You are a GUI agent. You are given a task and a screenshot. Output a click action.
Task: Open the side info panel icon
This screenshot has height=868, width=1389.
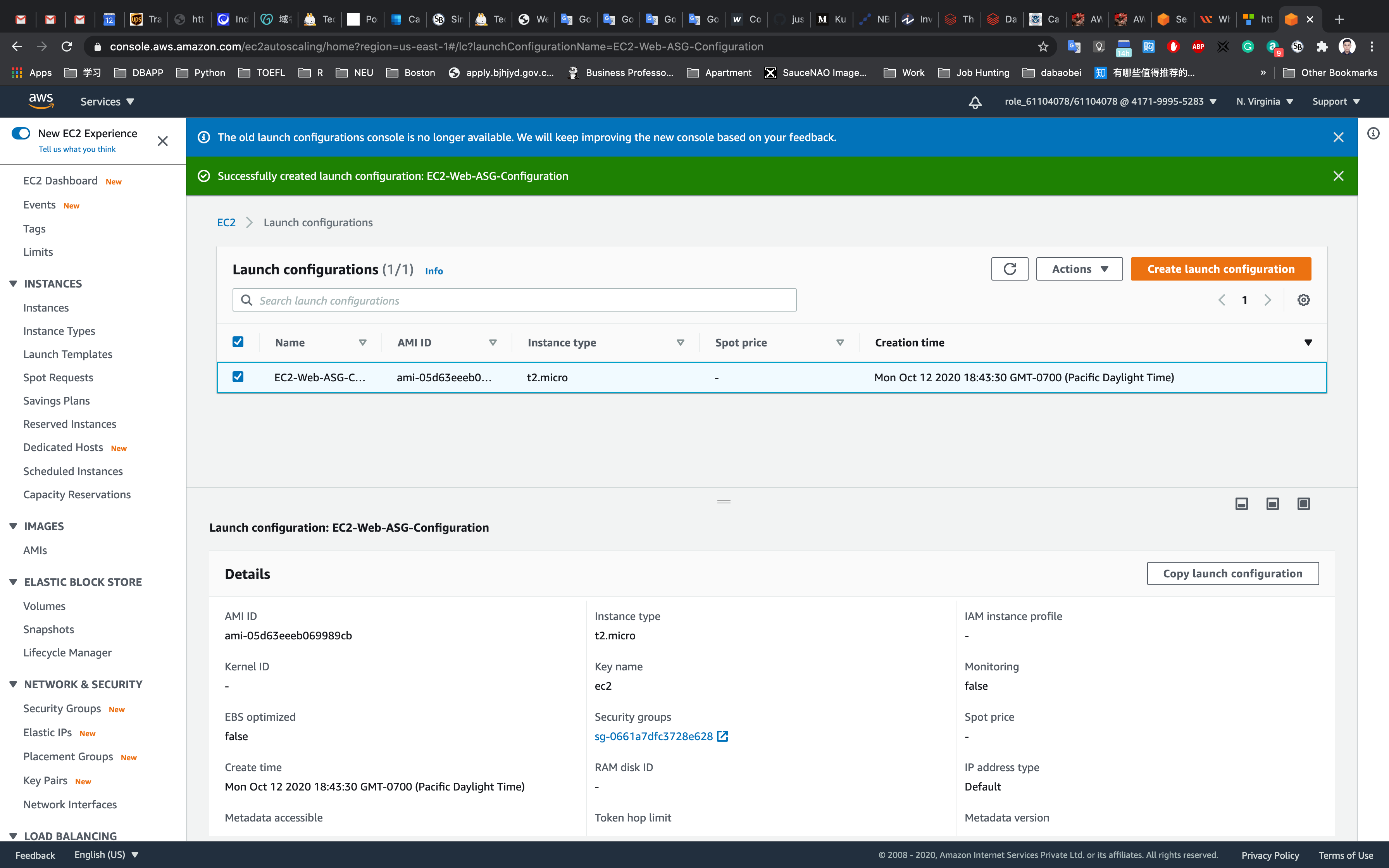1373,133
